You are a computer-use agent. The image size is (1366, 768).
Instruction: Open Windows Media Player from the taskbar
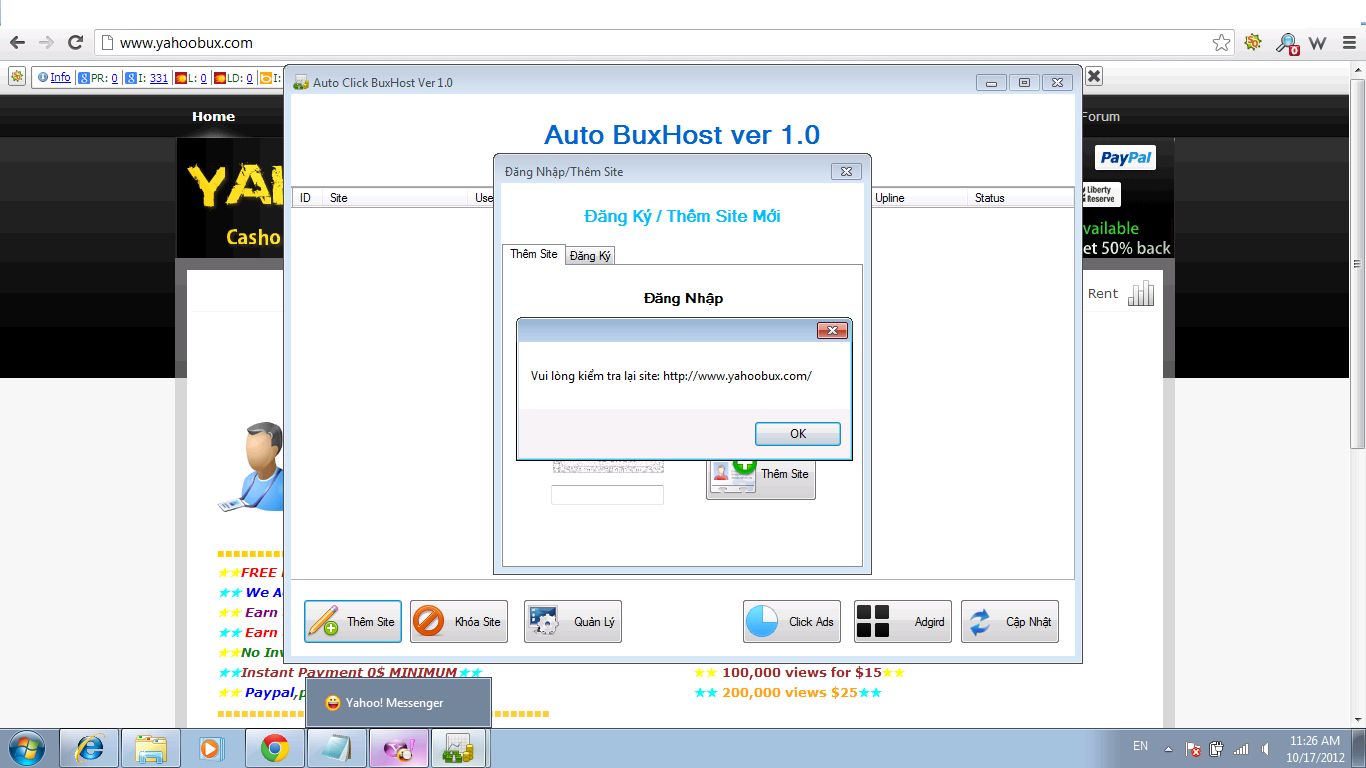click(212, 748)
